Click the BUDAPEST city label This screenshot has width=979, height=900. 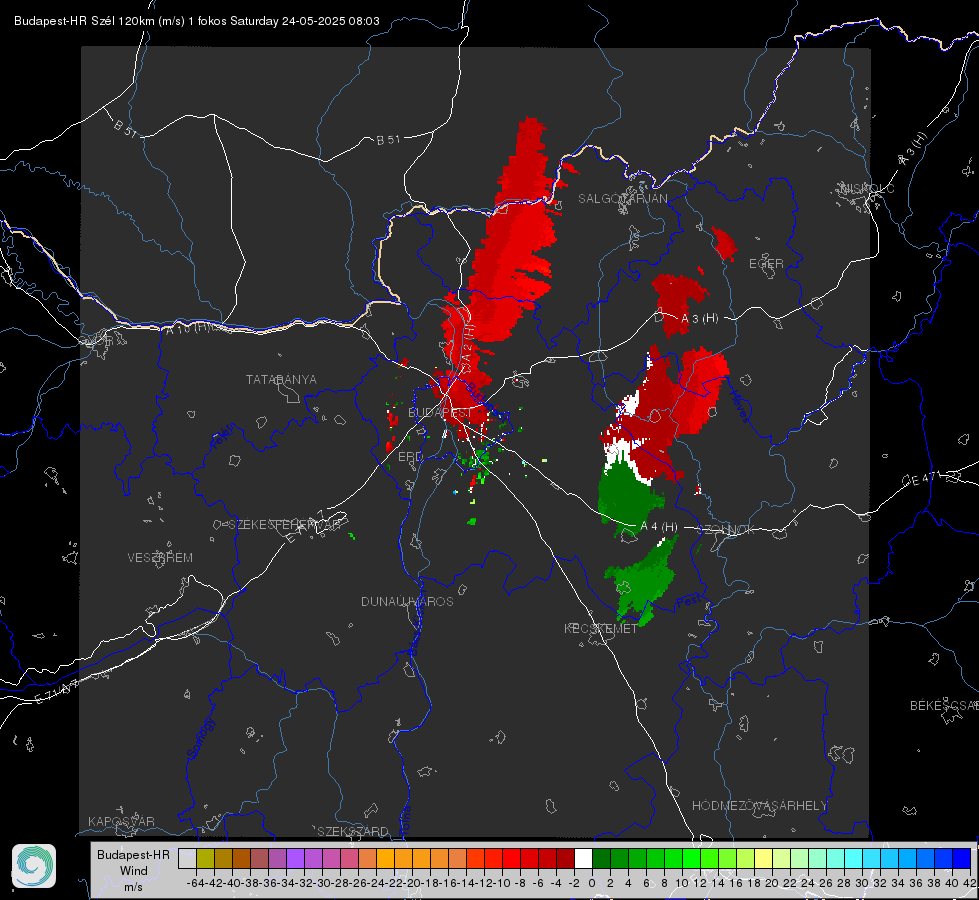point(440,413)
